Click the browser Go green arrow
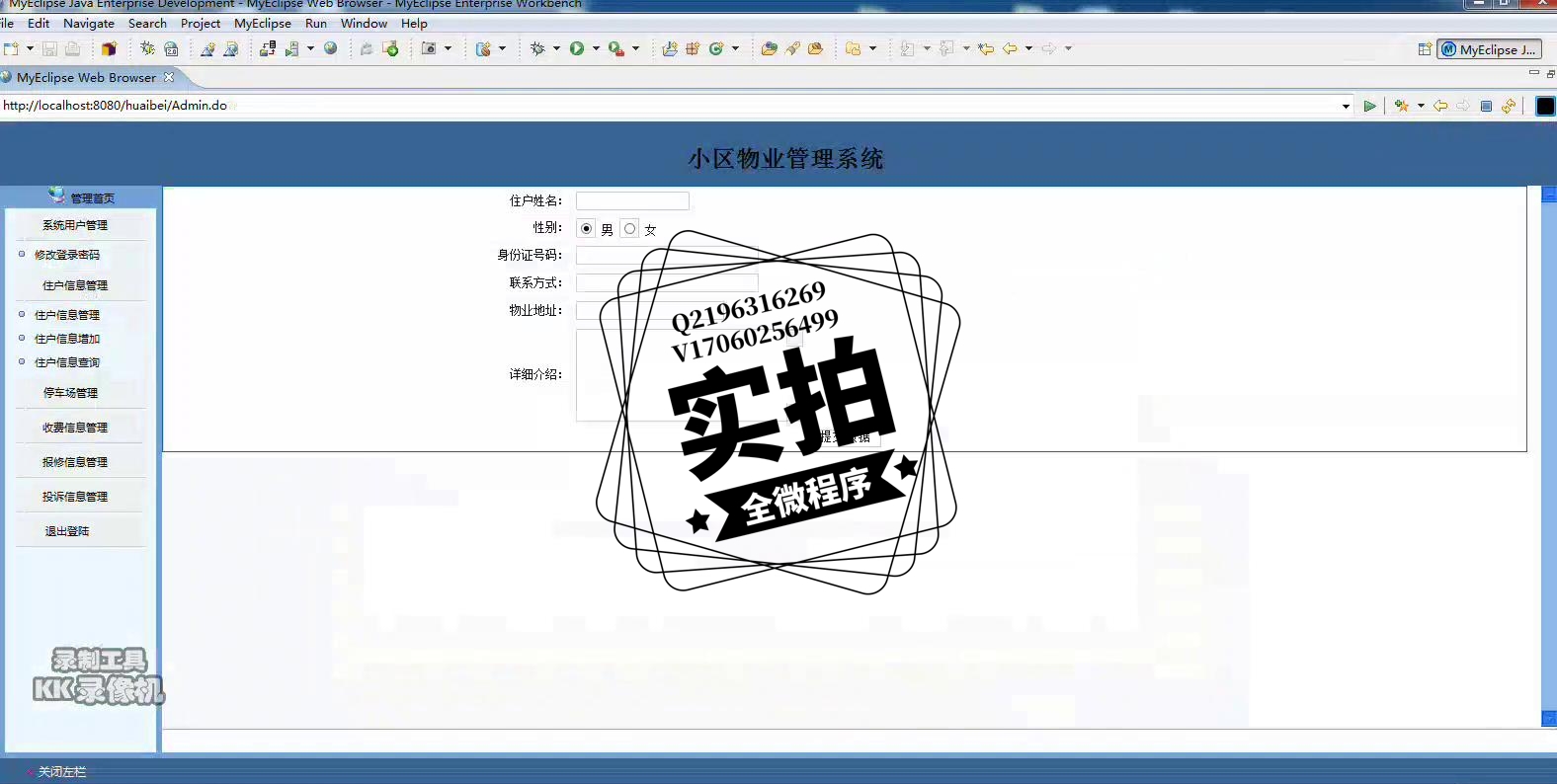Viewport: 1557px width, 784px height. pyautogui.click(x=1369, y=106)
